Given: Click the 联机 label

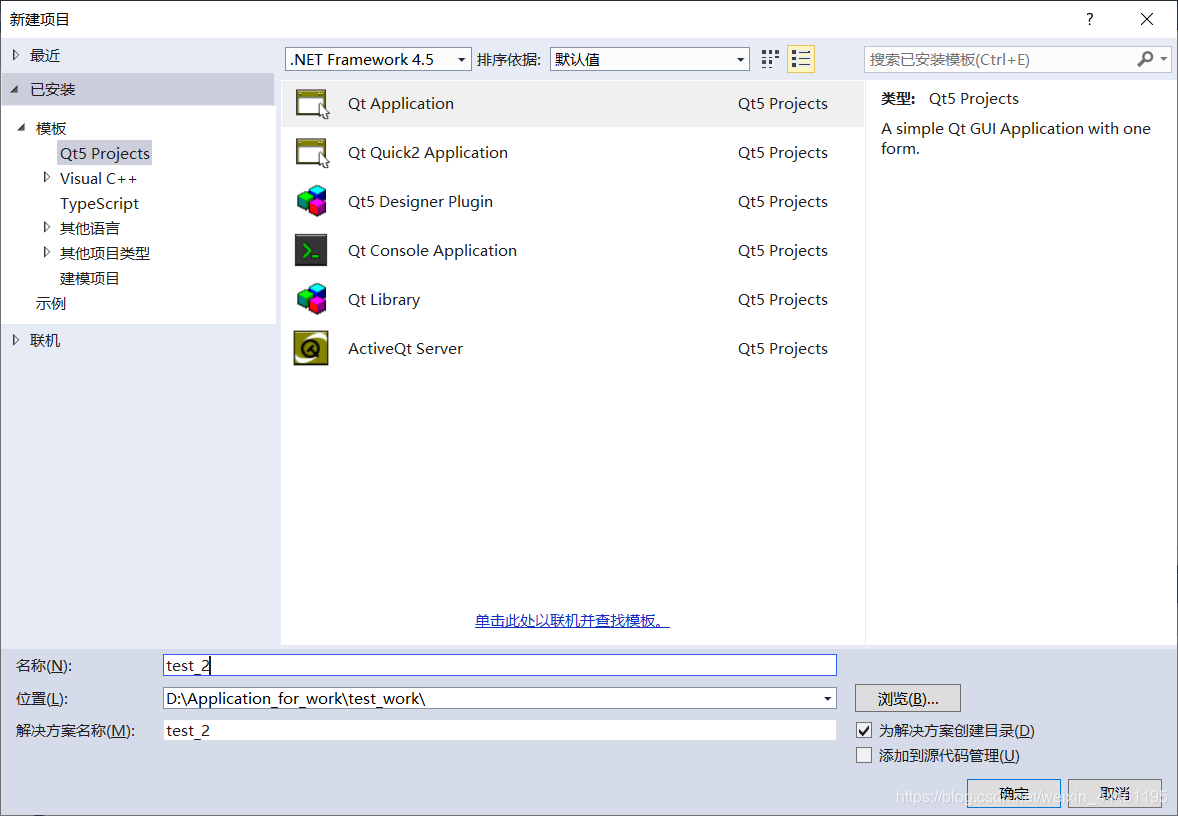Looking at the screenshot, I should coord(45,340).
